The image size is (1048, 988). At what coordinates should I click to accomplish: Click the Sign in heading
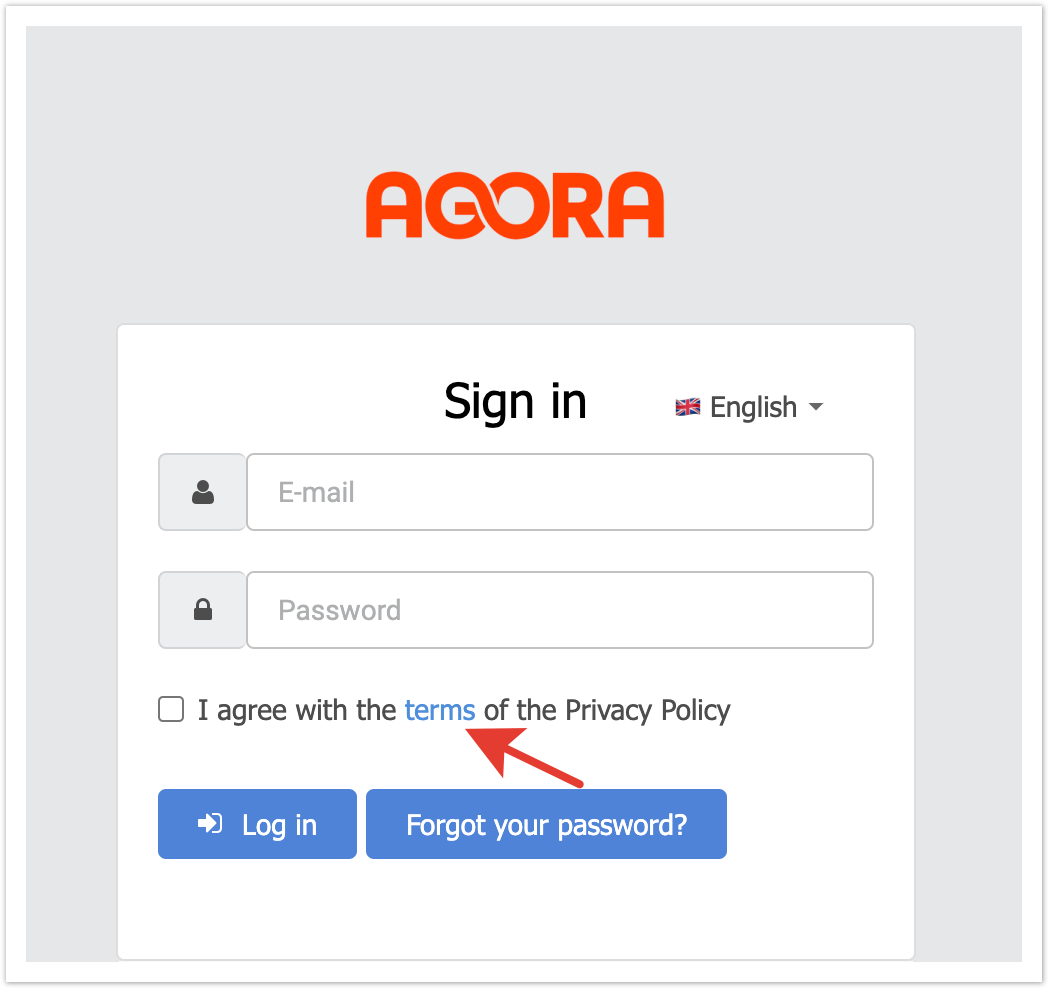pyautogui.click(x=515, y=401)
